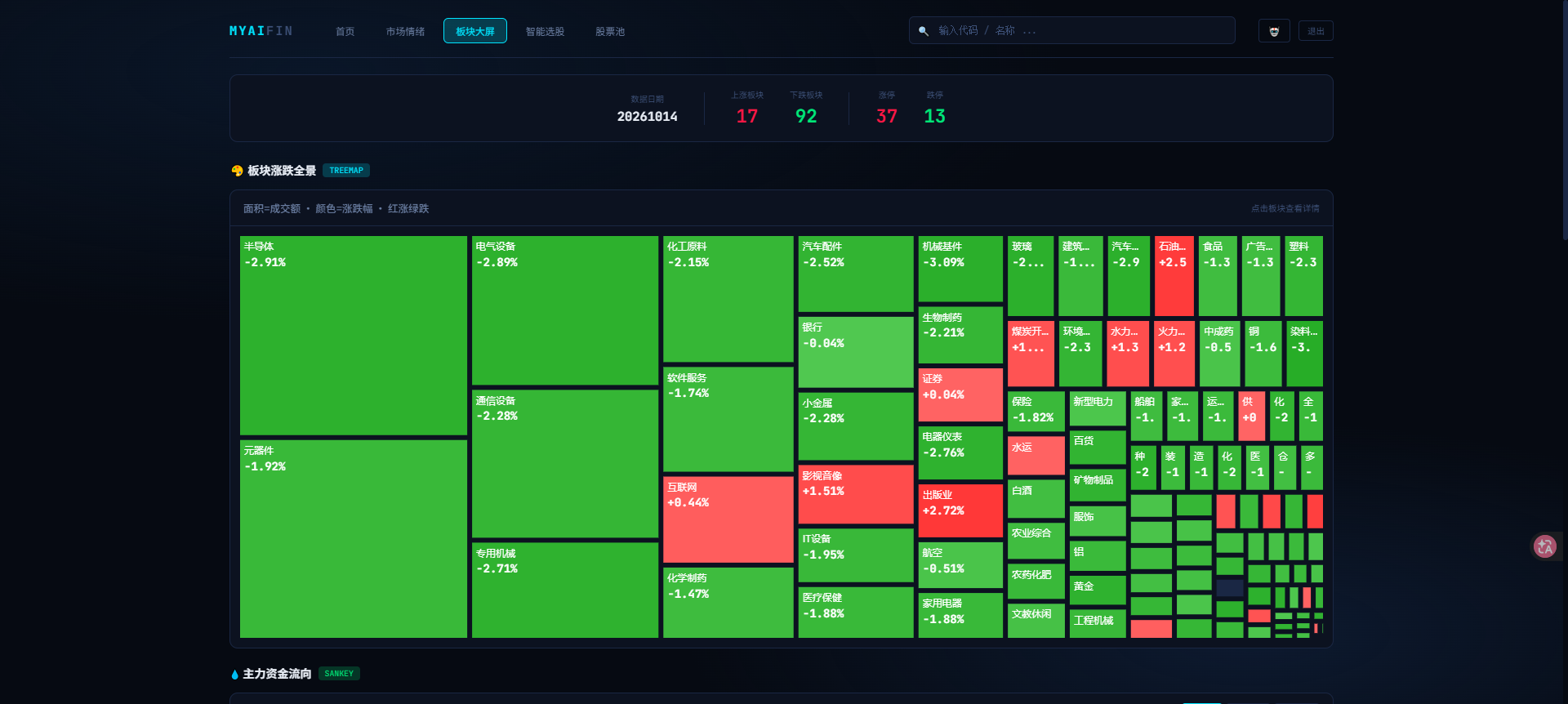
Task: Open the 半导体 sector block
Action: click(354, 336)
